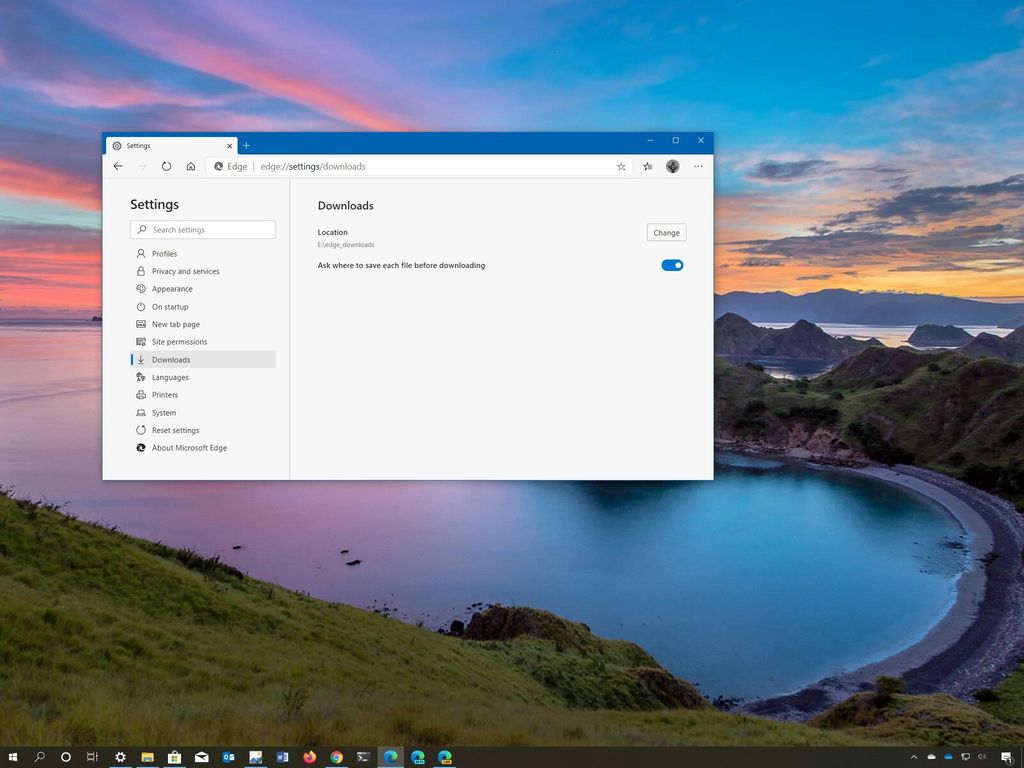1024x768 pixels.
Task: Open the Settings and more menu
Action: click(x=697, y=166)
